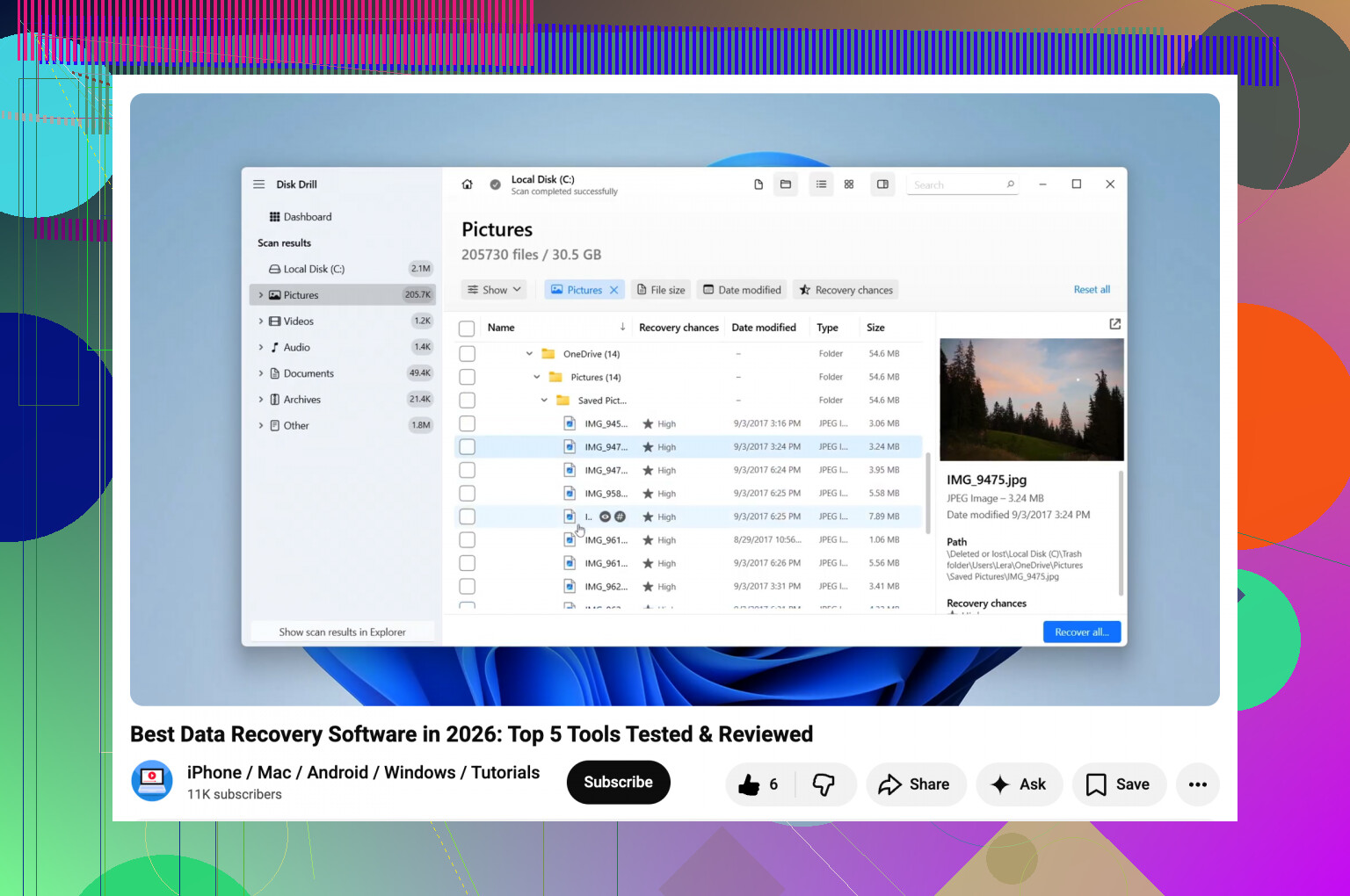
Task: Collapse the OneDrive (14) folder
Action: pyautogui.click(x=529, y=354)
